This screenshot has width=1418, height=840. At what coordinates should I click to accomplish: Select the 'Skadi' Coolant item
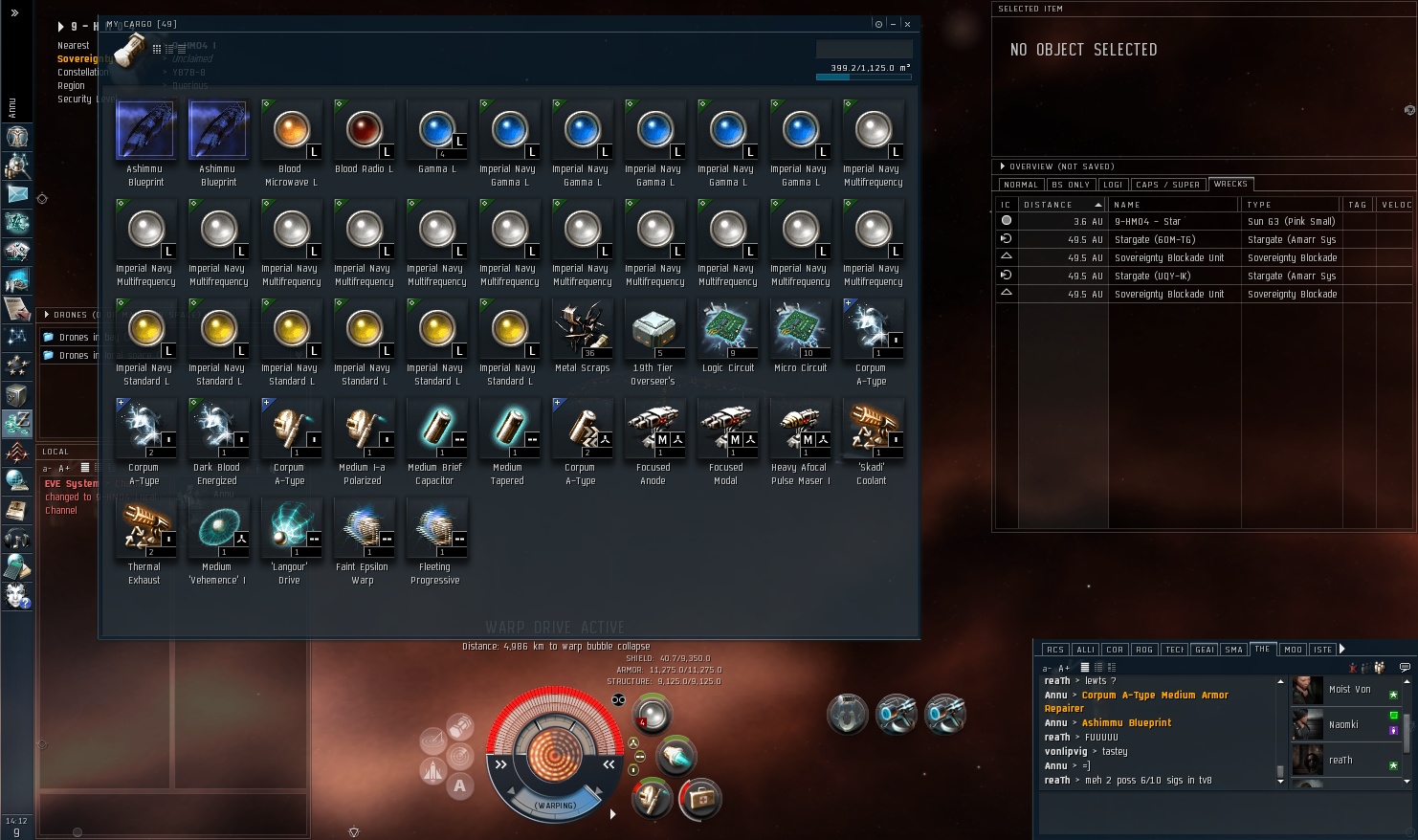point(873,442)
